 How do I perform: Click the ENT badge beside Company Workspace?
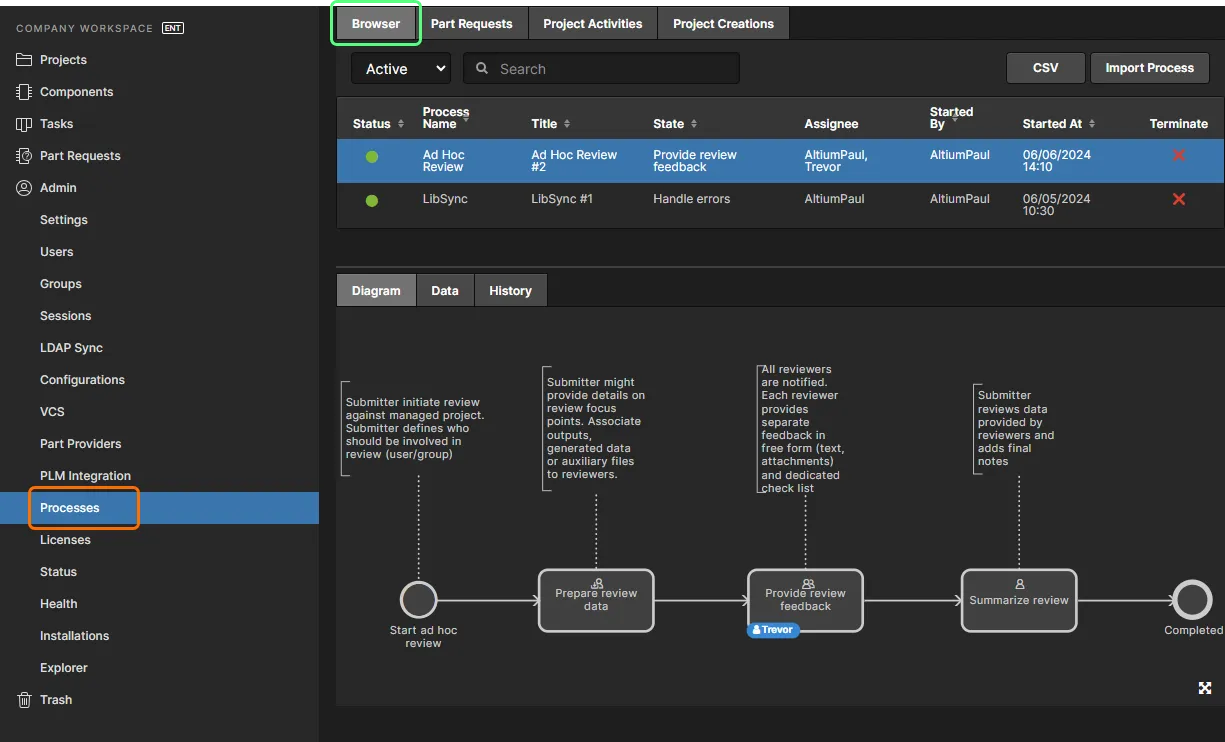pyautogui.click(x=173, y=28)
